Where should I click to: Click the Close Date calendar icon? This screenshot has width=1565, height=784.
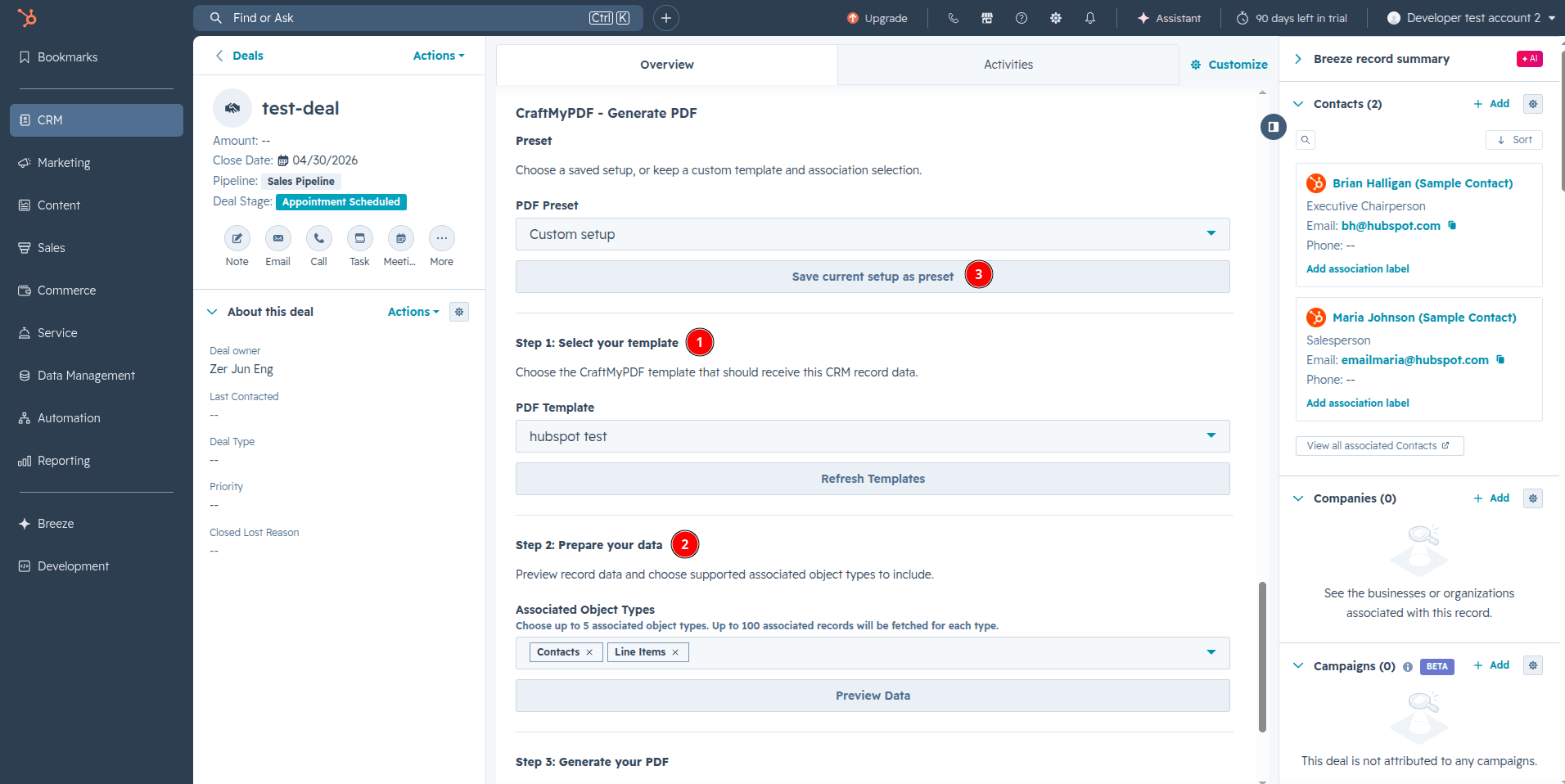(x=283, y=160)
